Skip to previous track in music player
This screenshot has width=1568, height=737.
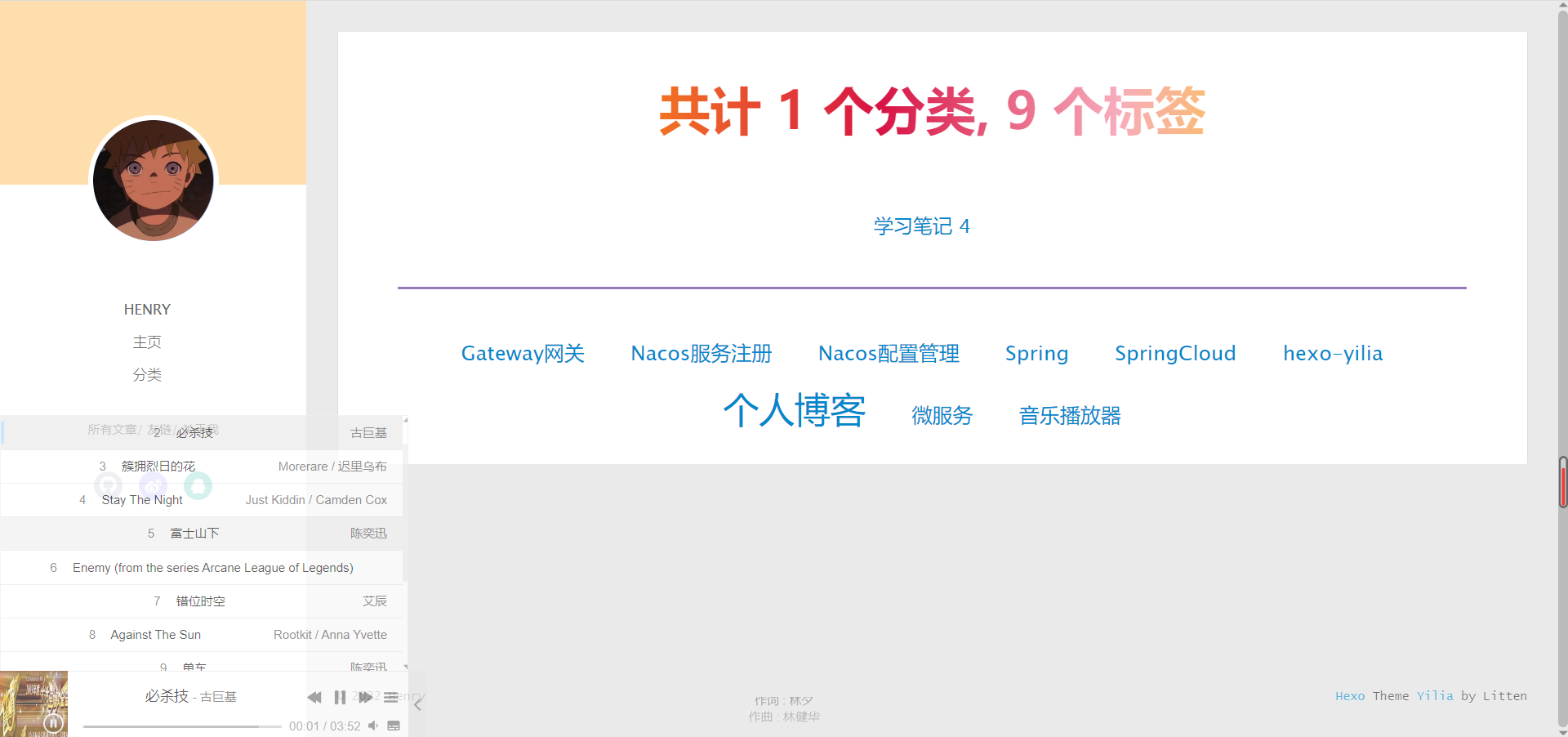click(x=314, y=697)
